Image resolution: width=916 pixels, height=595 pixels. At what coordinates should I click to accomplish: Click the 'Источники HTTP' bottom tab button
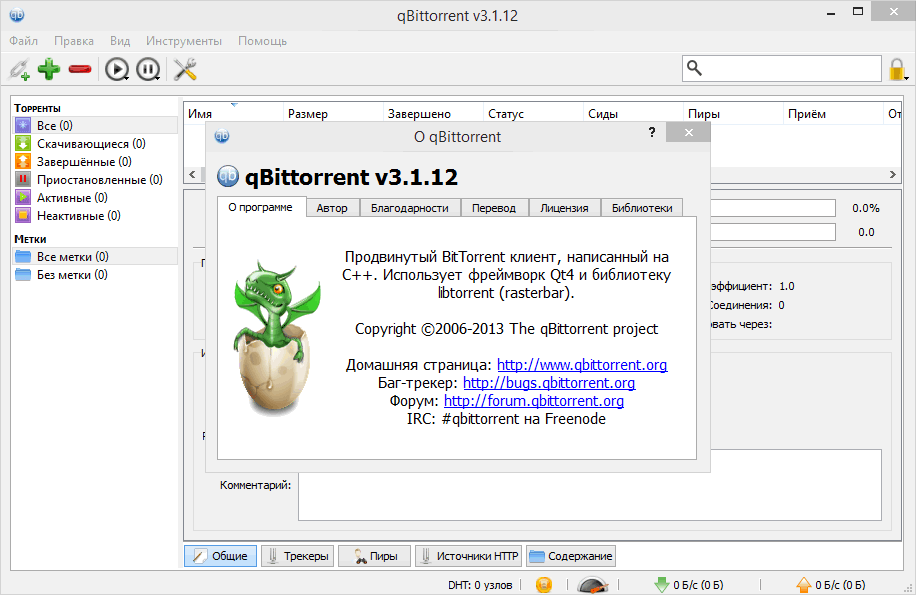click(469, 556)
